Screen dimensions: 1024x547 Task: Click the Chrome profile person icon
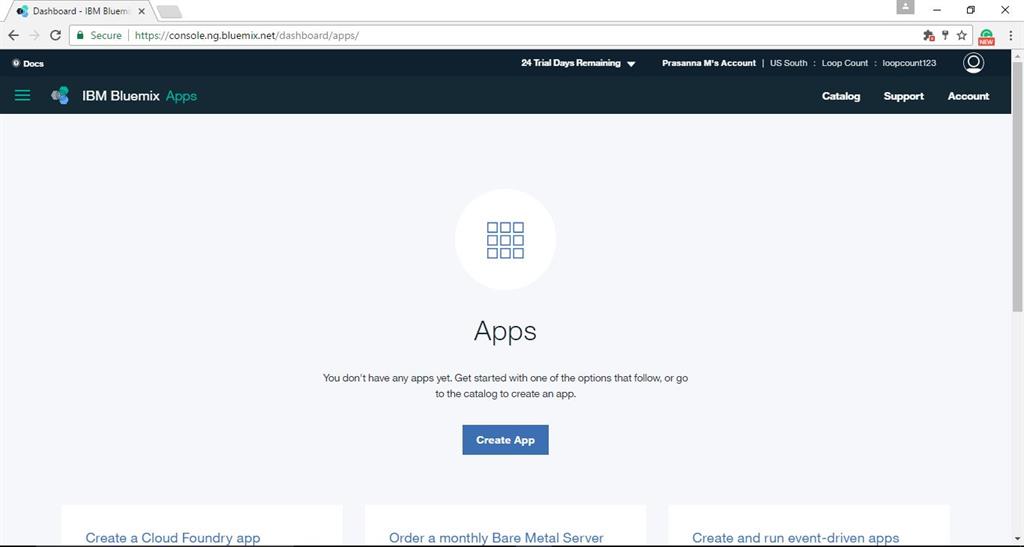click(905, 7)
